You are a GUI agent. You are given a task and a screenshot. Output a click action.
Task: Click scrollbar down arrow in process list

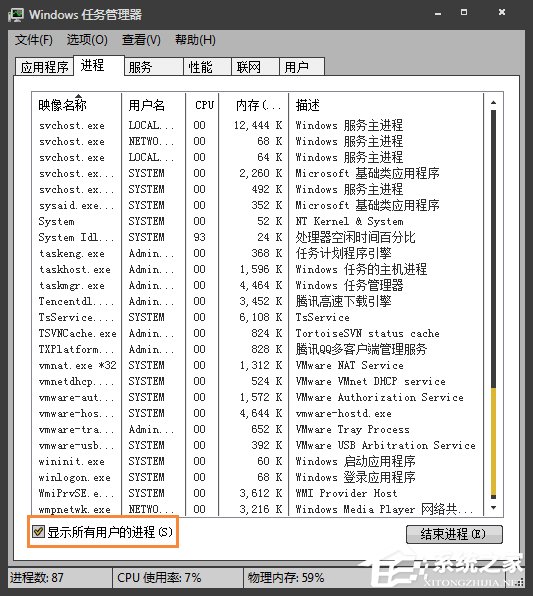pos(493,507)
